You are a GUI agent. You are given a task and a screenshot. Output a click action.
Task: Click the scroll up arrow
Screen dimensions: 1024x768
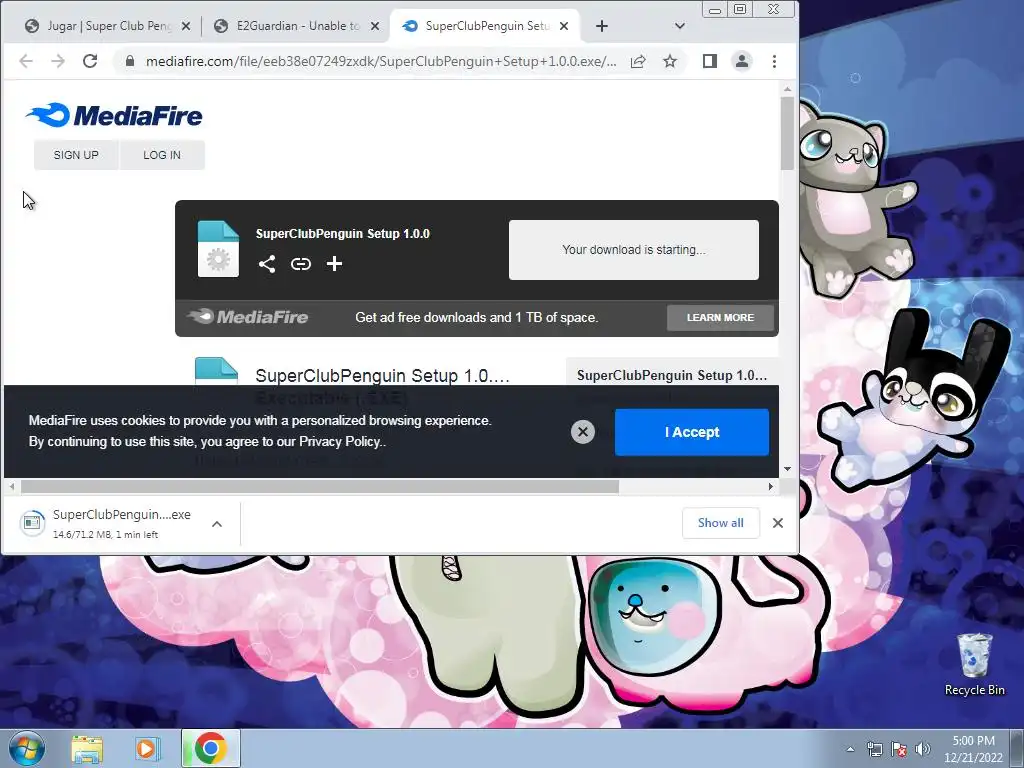(x=787, y=89)
